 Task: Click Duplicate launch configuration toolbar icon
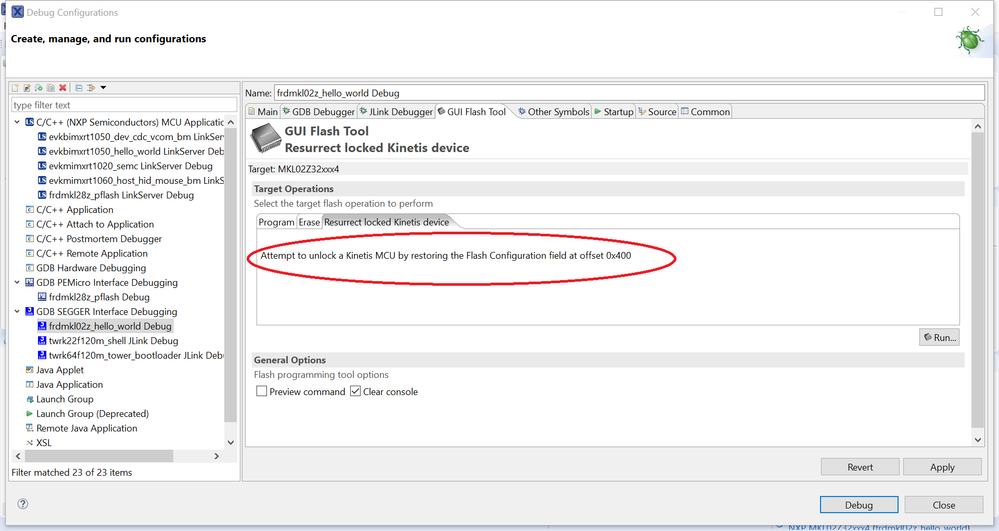click(50, 88)
